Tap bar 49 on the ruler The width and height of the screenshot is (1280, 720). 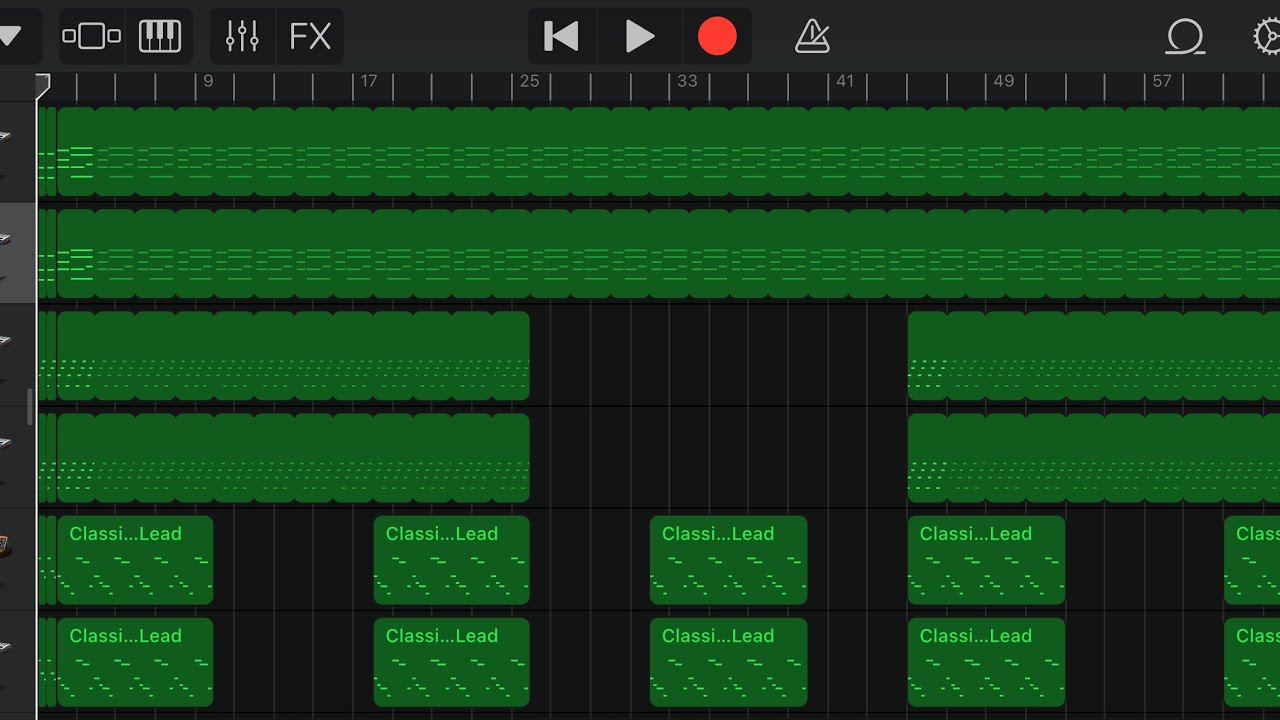(1003, 81)
